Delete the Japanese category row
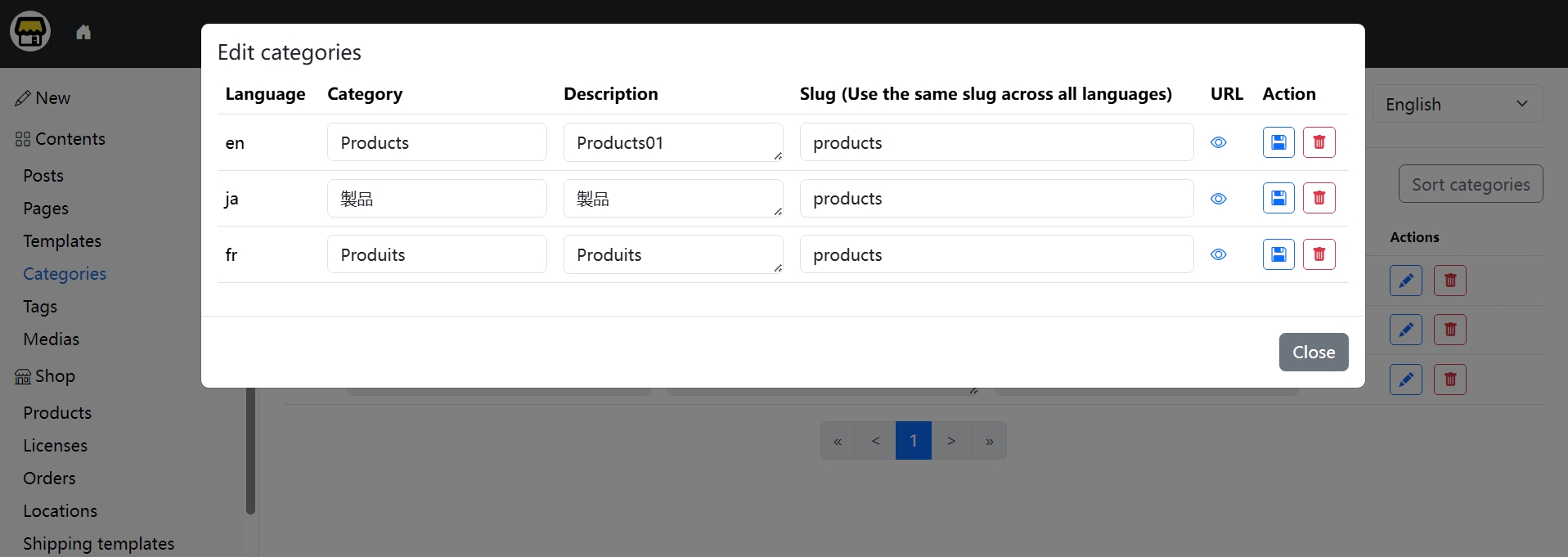The height and width of the screenshot is (557, 1568). 1319,198
